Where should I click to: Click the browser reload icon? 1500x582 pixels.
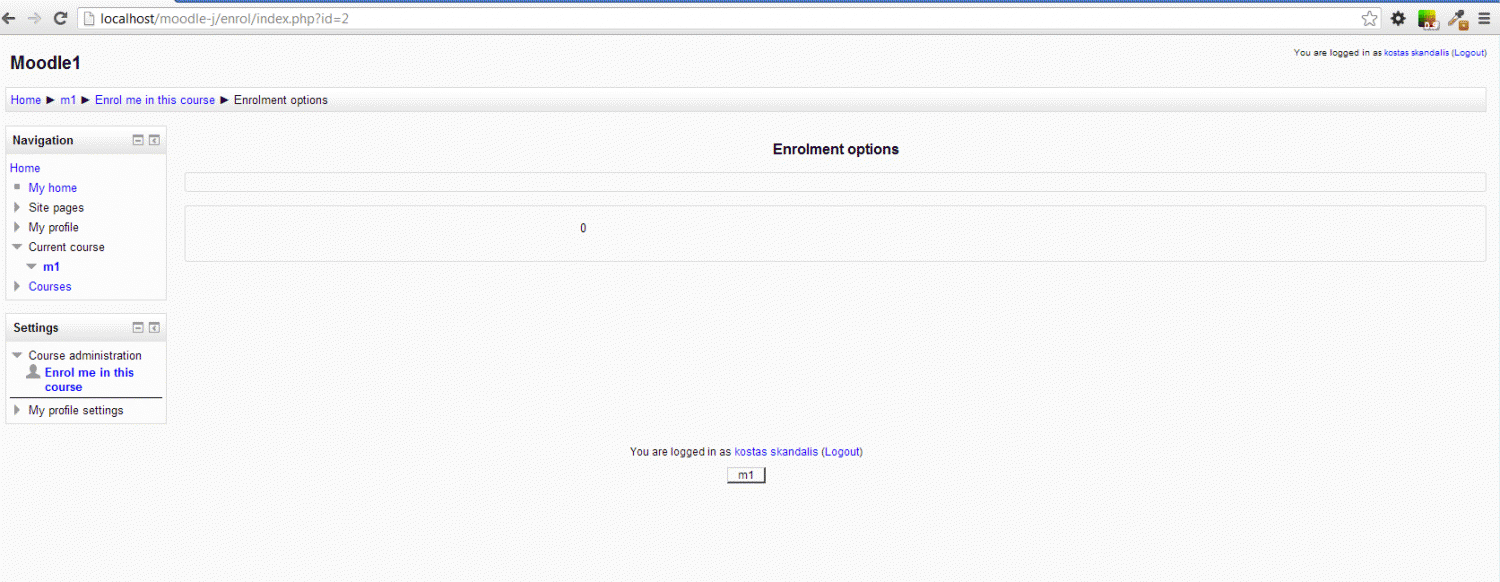[60, 18]
